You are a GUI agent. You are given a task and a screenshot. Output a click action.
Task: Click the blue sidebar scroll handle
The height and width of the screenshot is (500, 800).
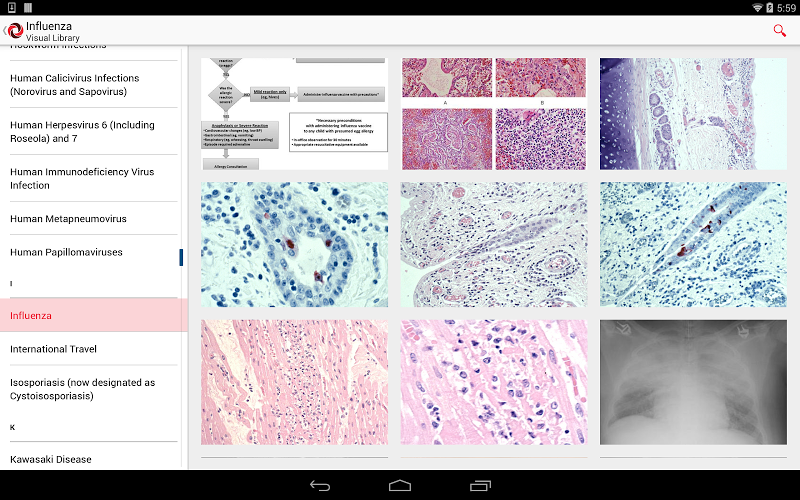pyautogui.click(x=181, y=257)
